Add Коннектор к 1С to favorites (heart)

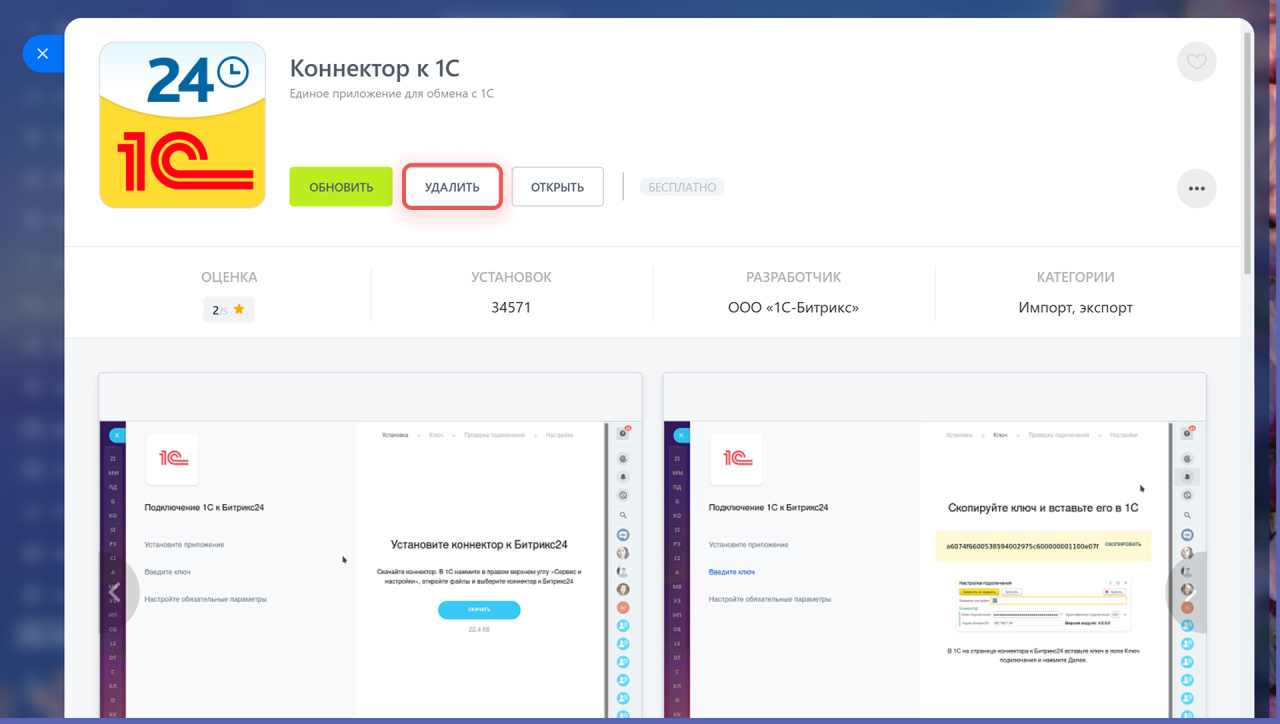click(1196, 62)
